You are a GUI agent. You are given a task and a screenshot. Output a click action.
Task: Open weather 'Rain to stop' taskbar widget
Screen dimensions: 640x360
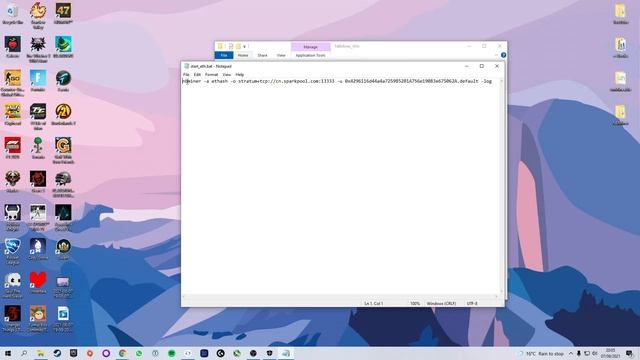tap(542, 353)
